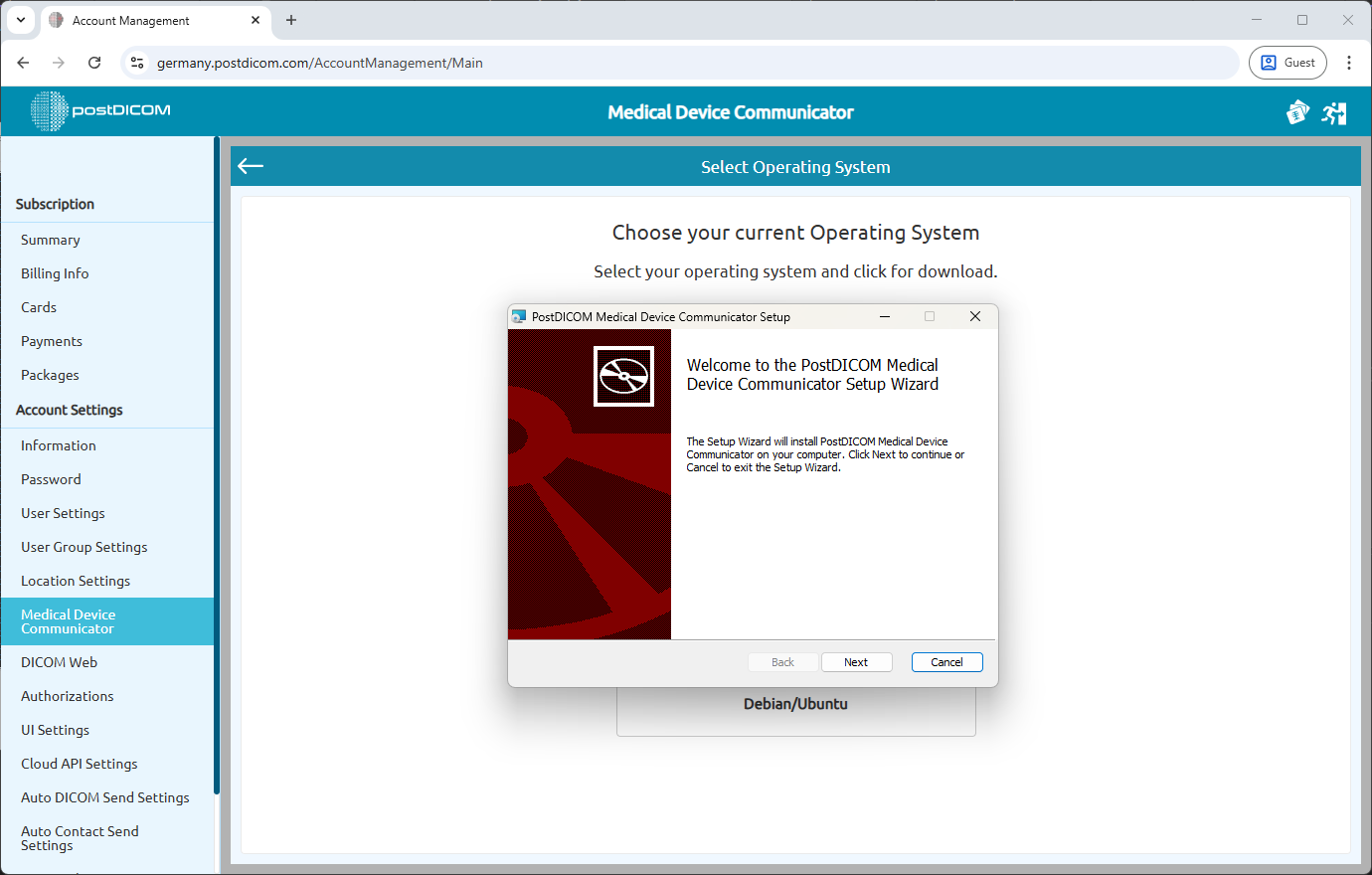Image resolution: width=1372 pixels, height=875 pixels.
Task: Choose Debian/Ubuntu as the operating system
Action: (x=795, y=703)
